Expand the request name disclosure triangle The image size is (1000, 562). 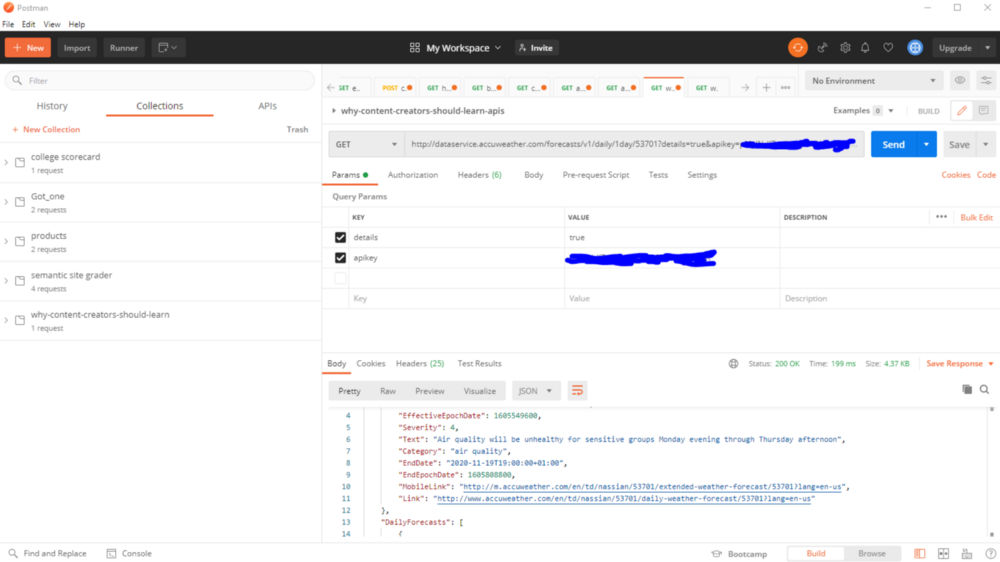click(334, 110)
